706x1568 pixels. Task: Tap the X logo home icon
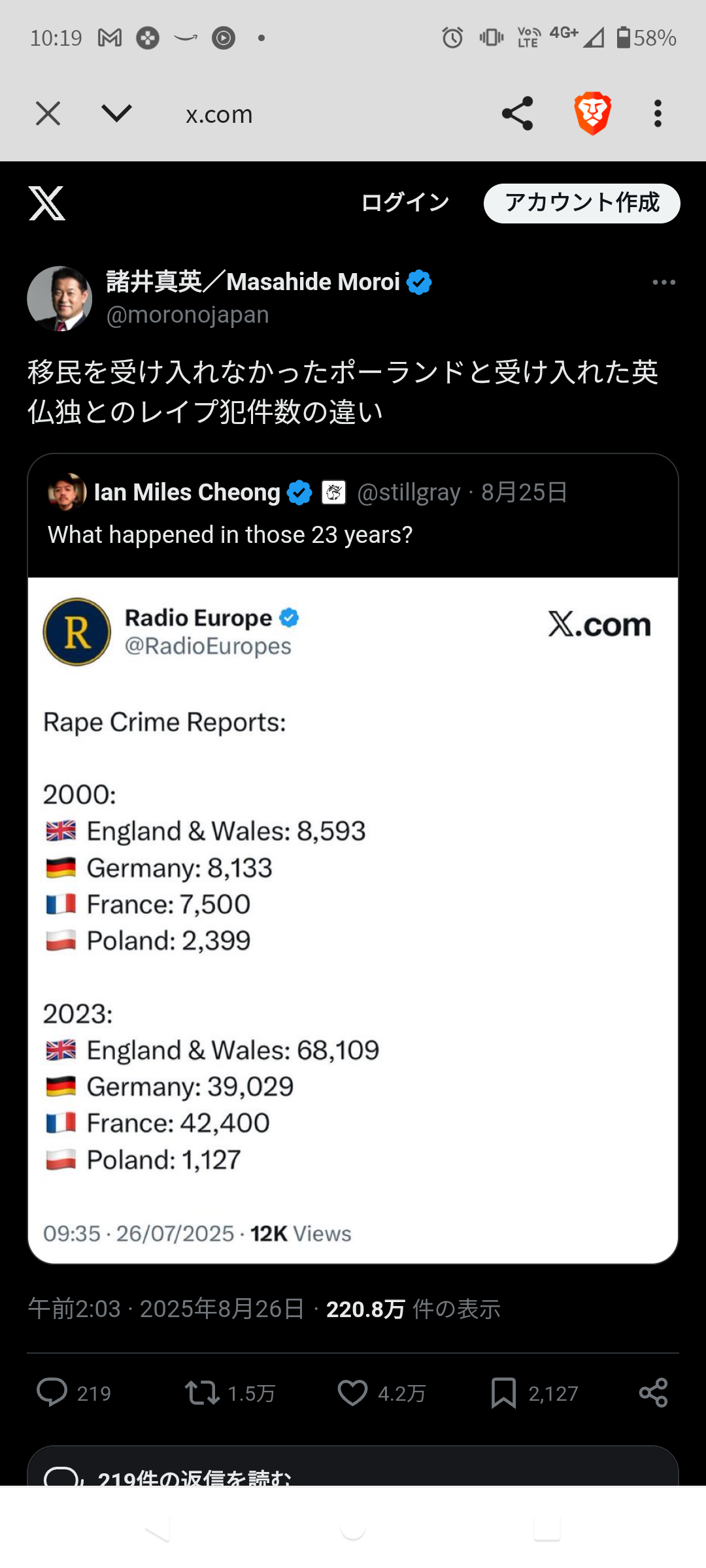point(47,203)
